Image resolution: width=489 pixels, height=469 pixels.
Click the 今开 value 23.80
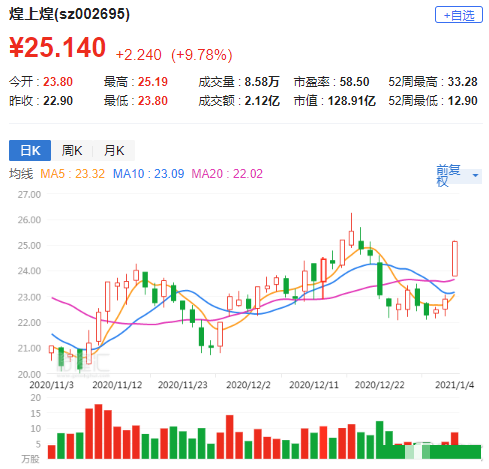[x=58, y=82]
